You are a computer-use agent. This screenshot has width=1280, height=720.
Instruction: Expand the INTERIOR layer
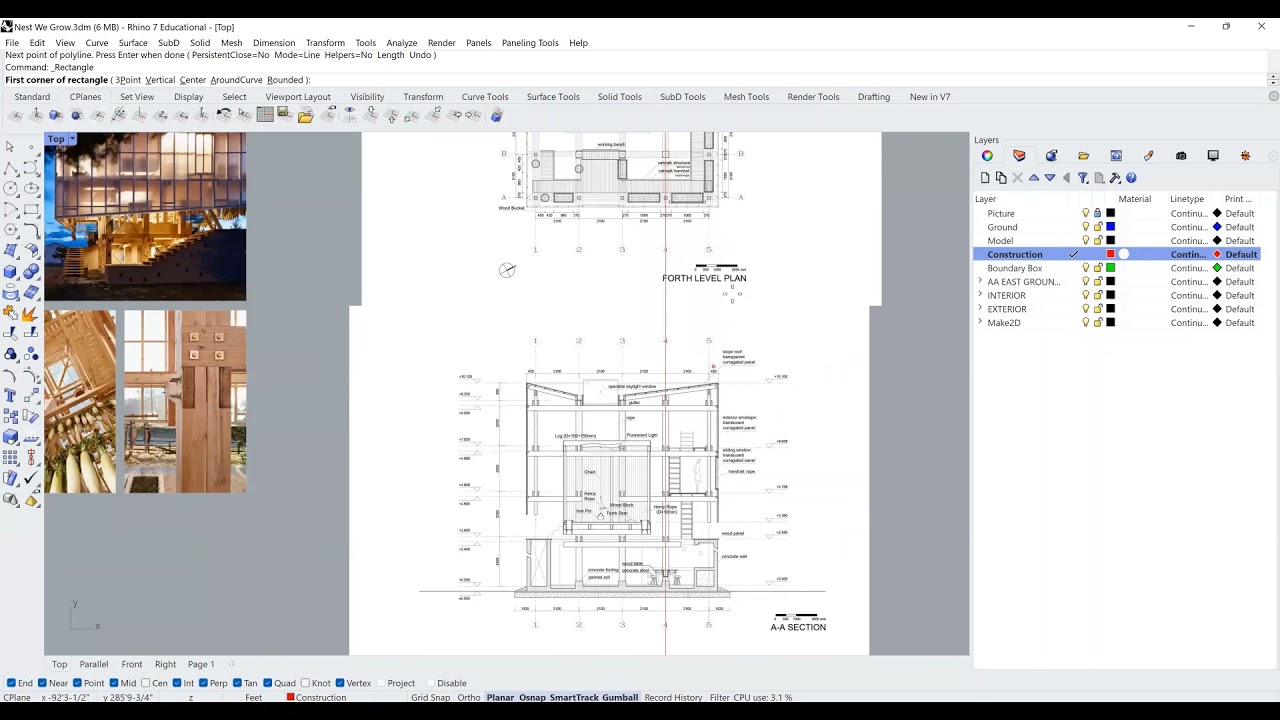click(x=980, y=295)
